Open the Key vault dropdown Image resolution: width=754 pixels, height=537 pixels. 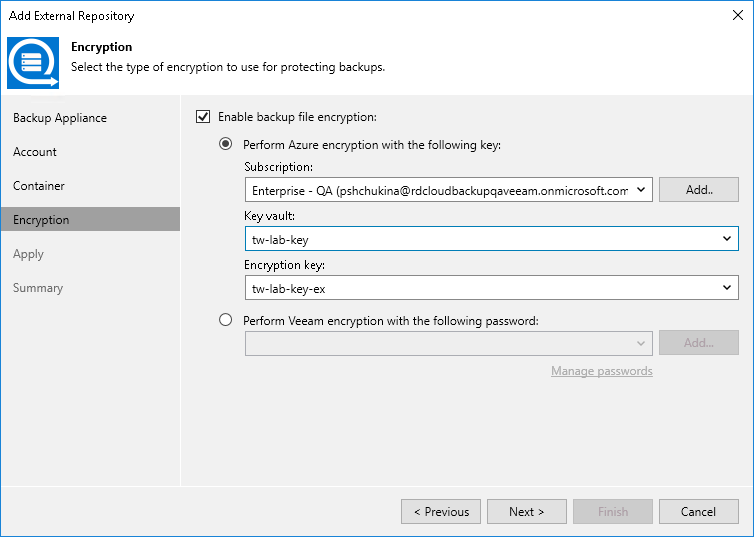click(x=491, y=239)
